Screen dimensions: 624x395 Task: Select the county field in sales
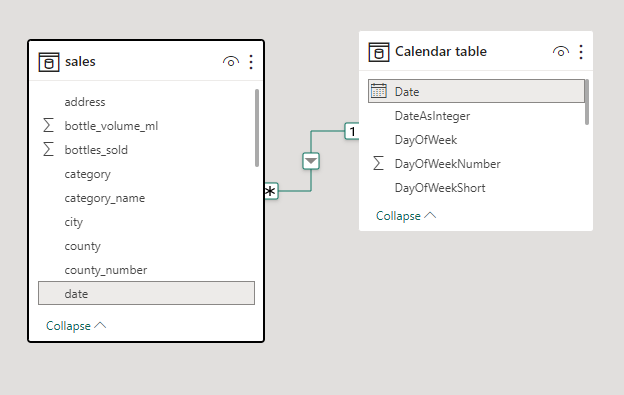click(x=146, y=246)
